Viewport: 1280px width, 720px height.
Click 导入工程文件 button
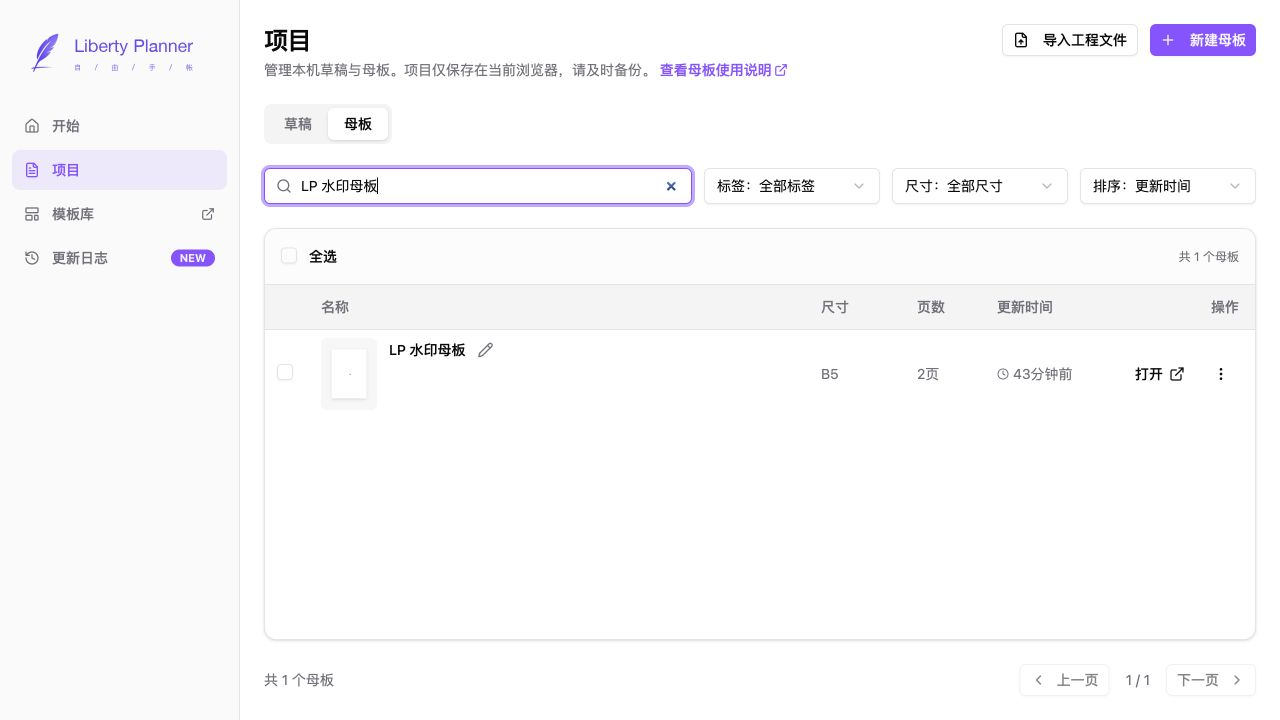click(1070, 40)
